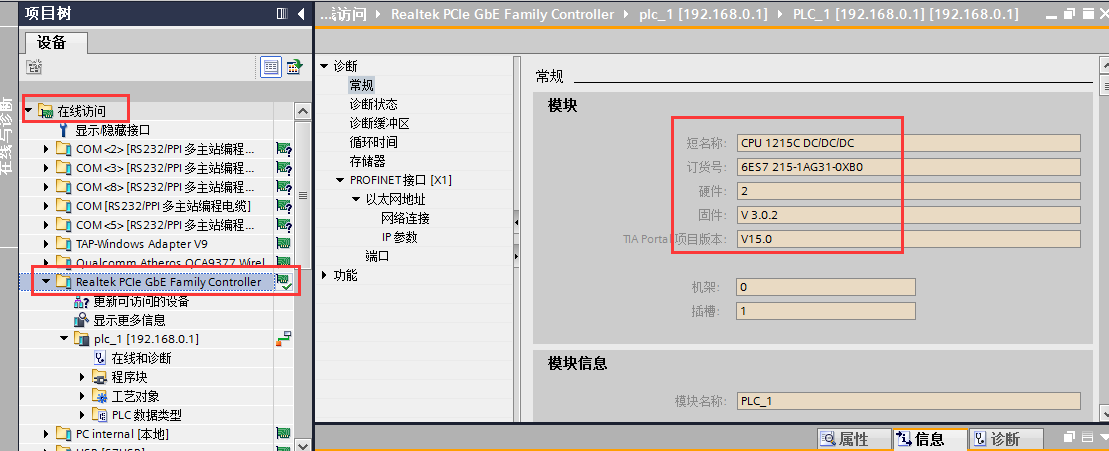Image resolution: width=1109 pixels, height=451 pixels.
Task: Click 显示/隐藏接口 entry
Action: 113,130
